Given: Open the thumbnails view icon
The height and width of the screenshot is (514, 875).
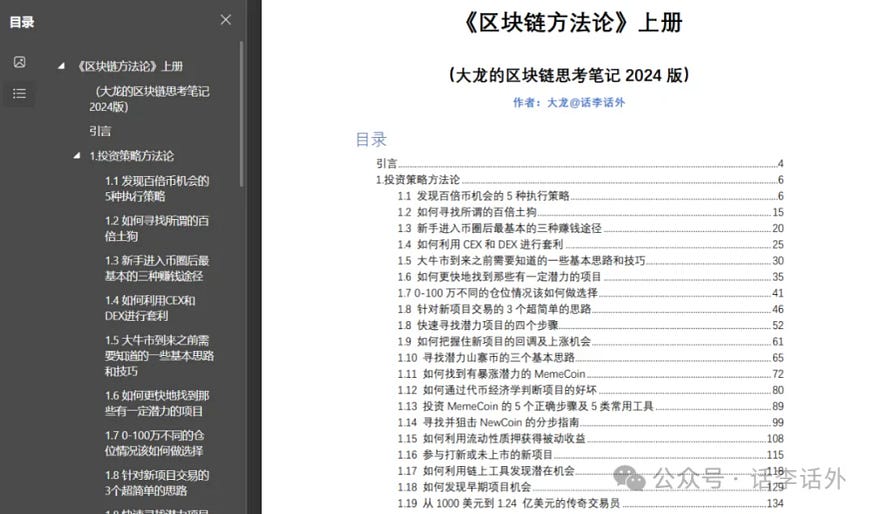Looking at the screenshot, I should (20, 62).
